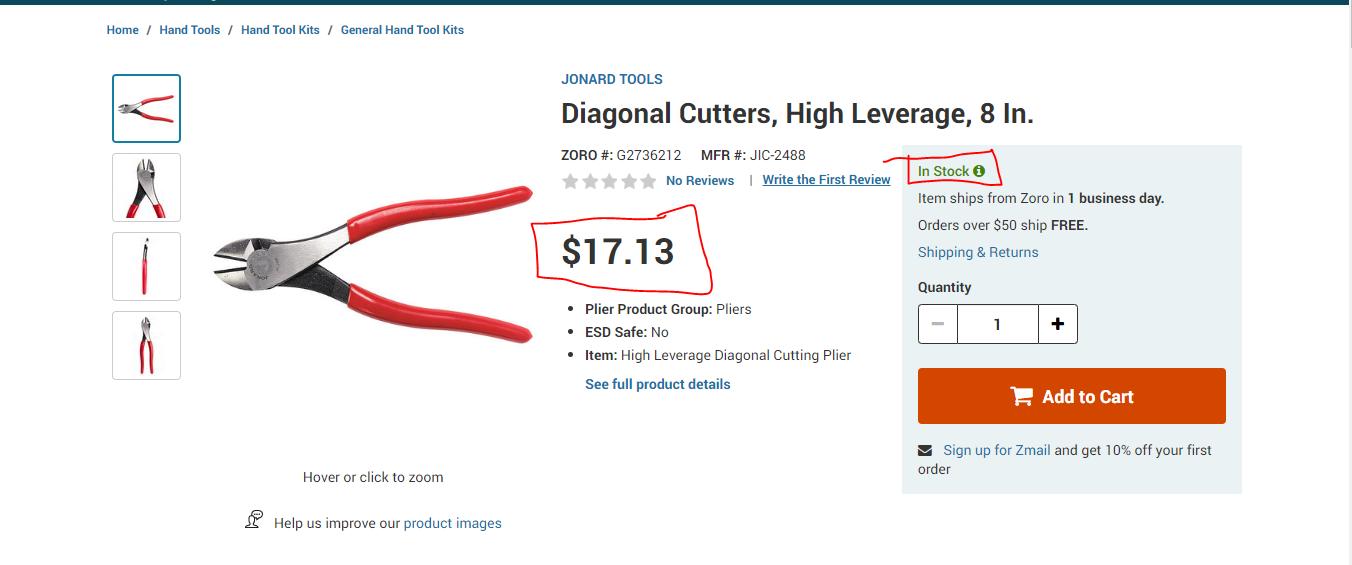Click the In Stock info icon
The width and height of the screenshot is (1352, 565).
979,171
